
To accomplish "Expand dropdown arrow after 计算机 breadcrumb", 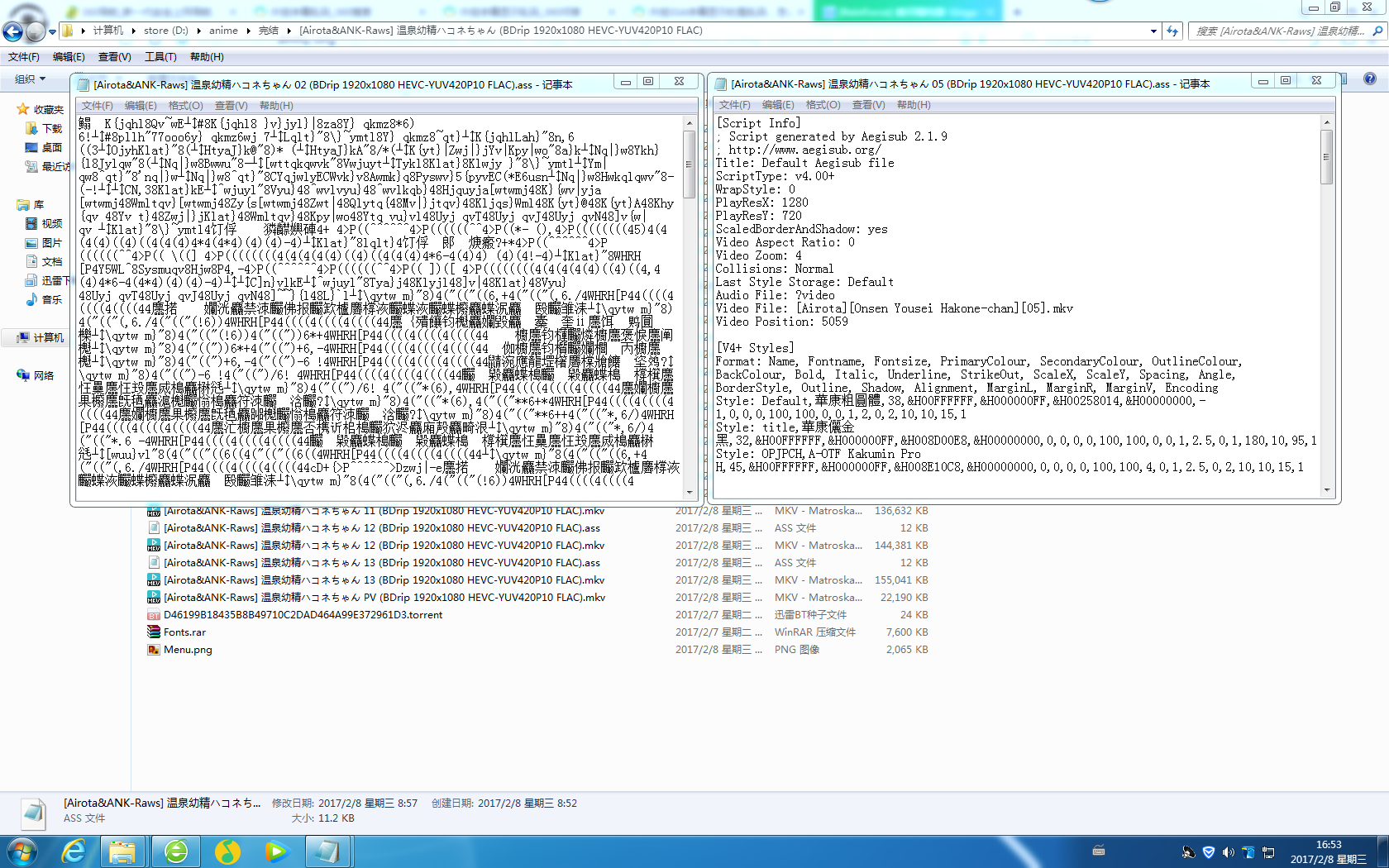I will pyautogui.click(x=133, y=31).
